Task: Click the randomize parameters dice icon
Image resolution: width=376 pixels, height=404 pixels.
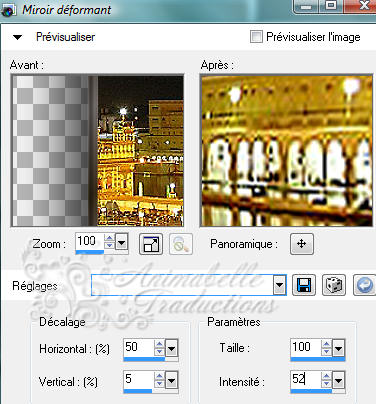Action: (x=334, y=285)
